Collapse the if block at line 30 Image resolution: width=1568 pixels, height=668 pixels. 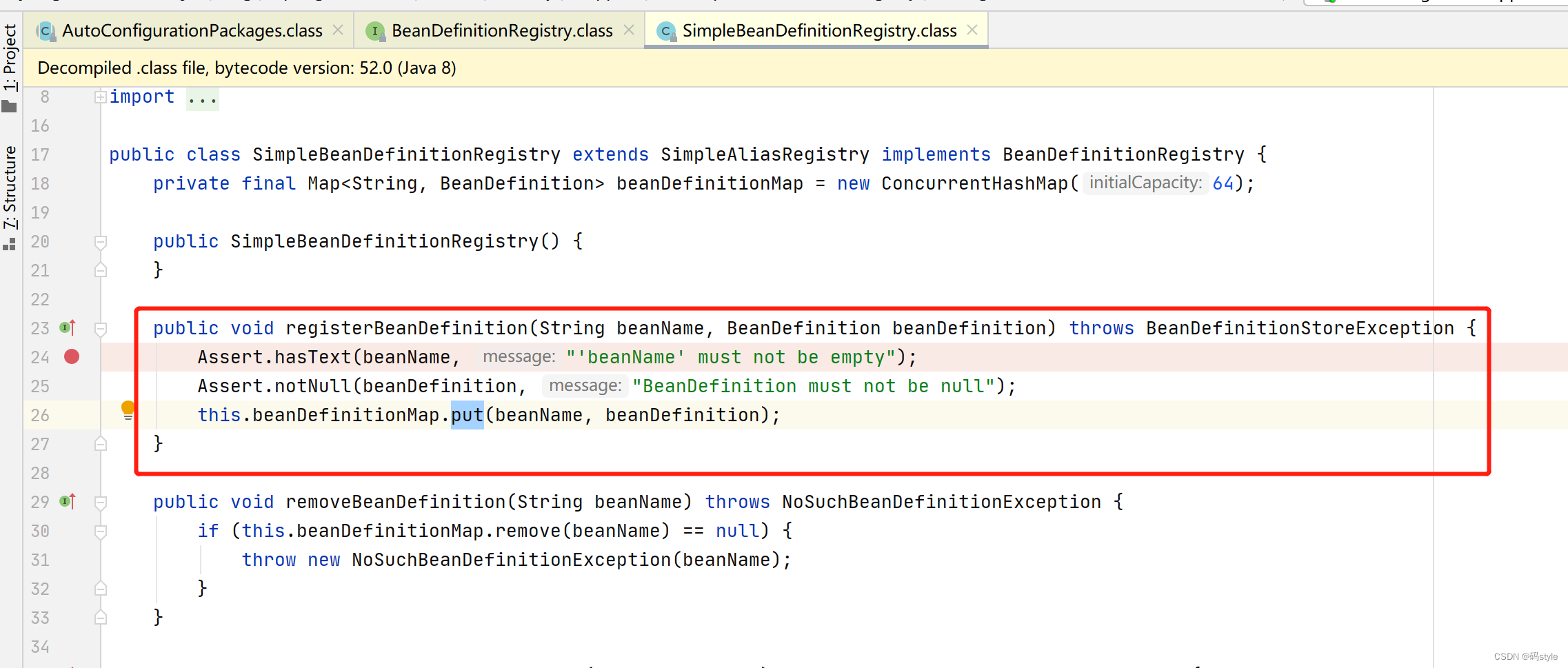coord(101,532)
